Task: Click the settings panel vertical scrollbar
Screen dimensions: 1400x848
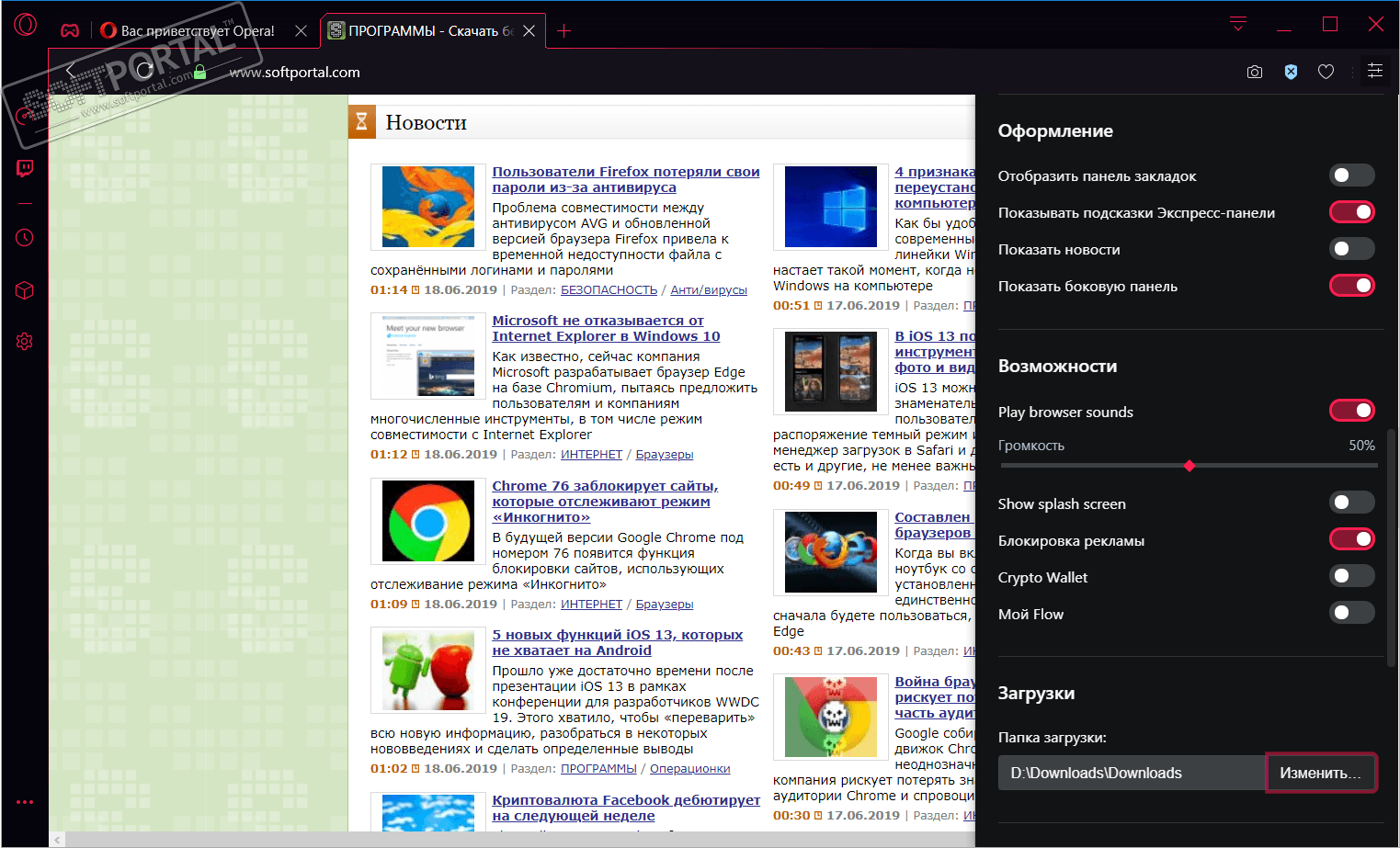Action: coord(1390,547)
